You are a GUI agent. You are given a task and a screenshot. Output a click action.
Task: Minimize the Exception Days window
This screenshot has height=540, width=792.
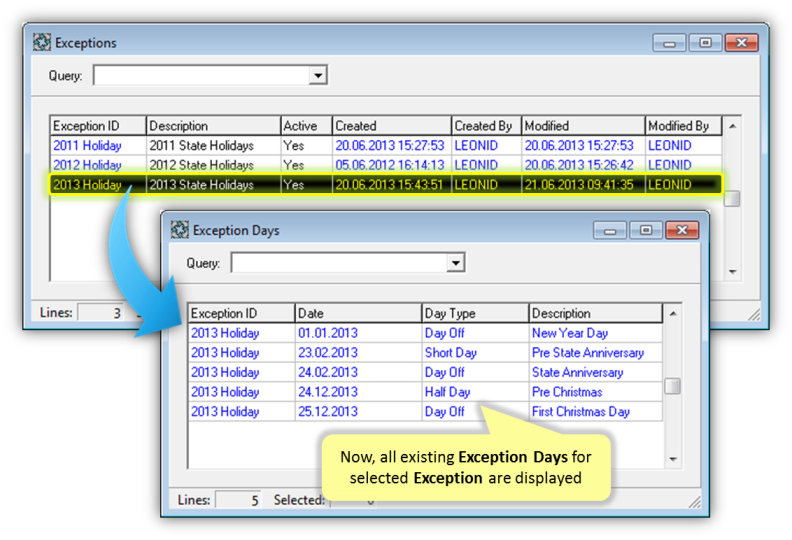coord(609,230)
